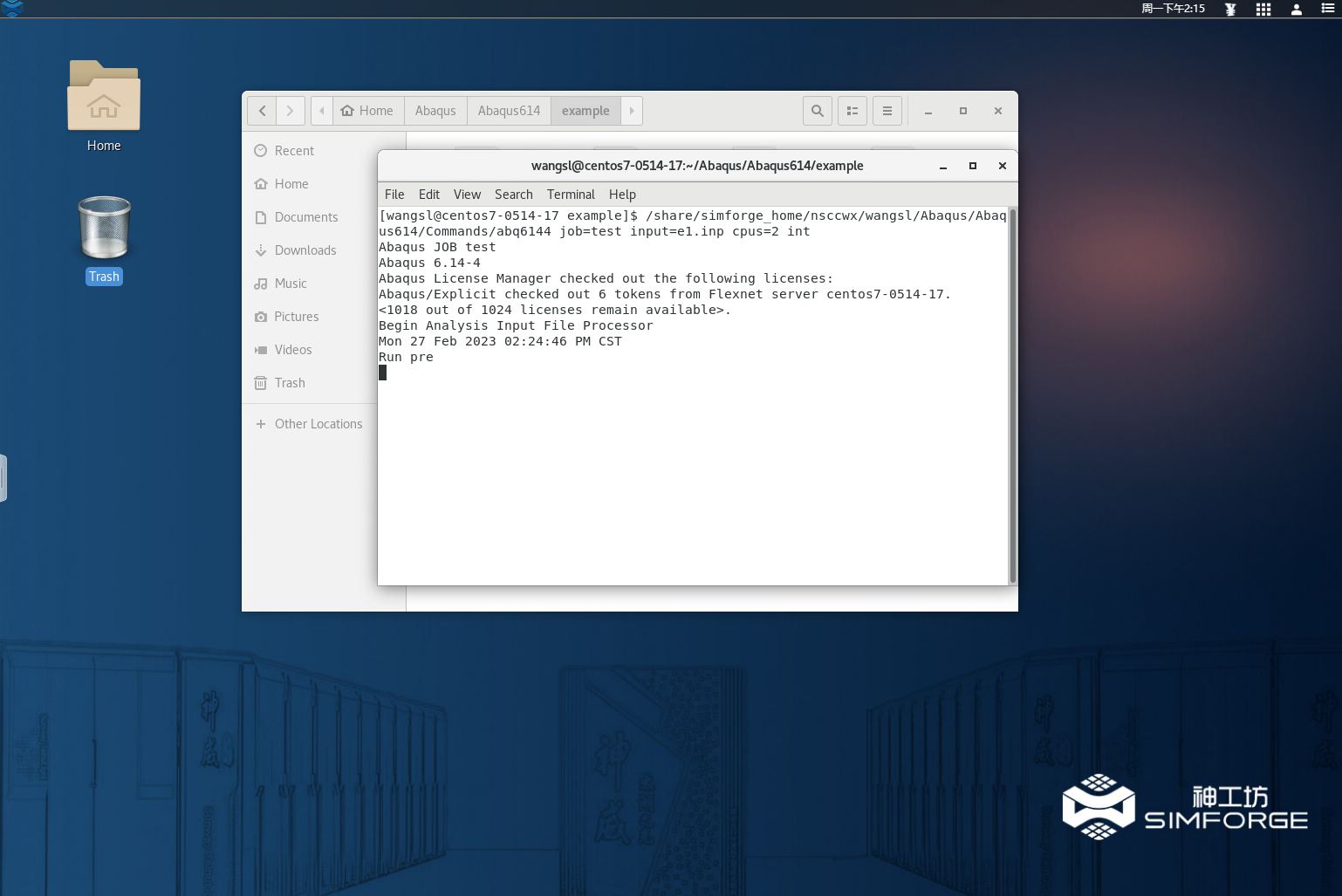Maximize the file manager window
This screenshot has width=1342, height=896.
click(x=963, y=111)
